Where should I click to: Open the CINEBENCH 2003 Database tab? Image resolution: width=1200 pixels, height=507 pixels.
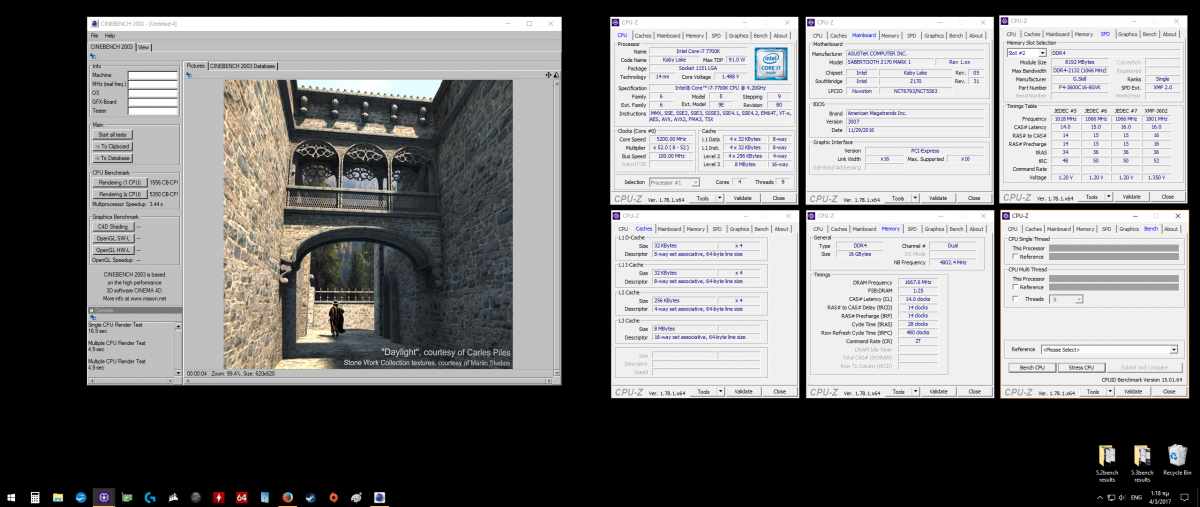[242, 65]
